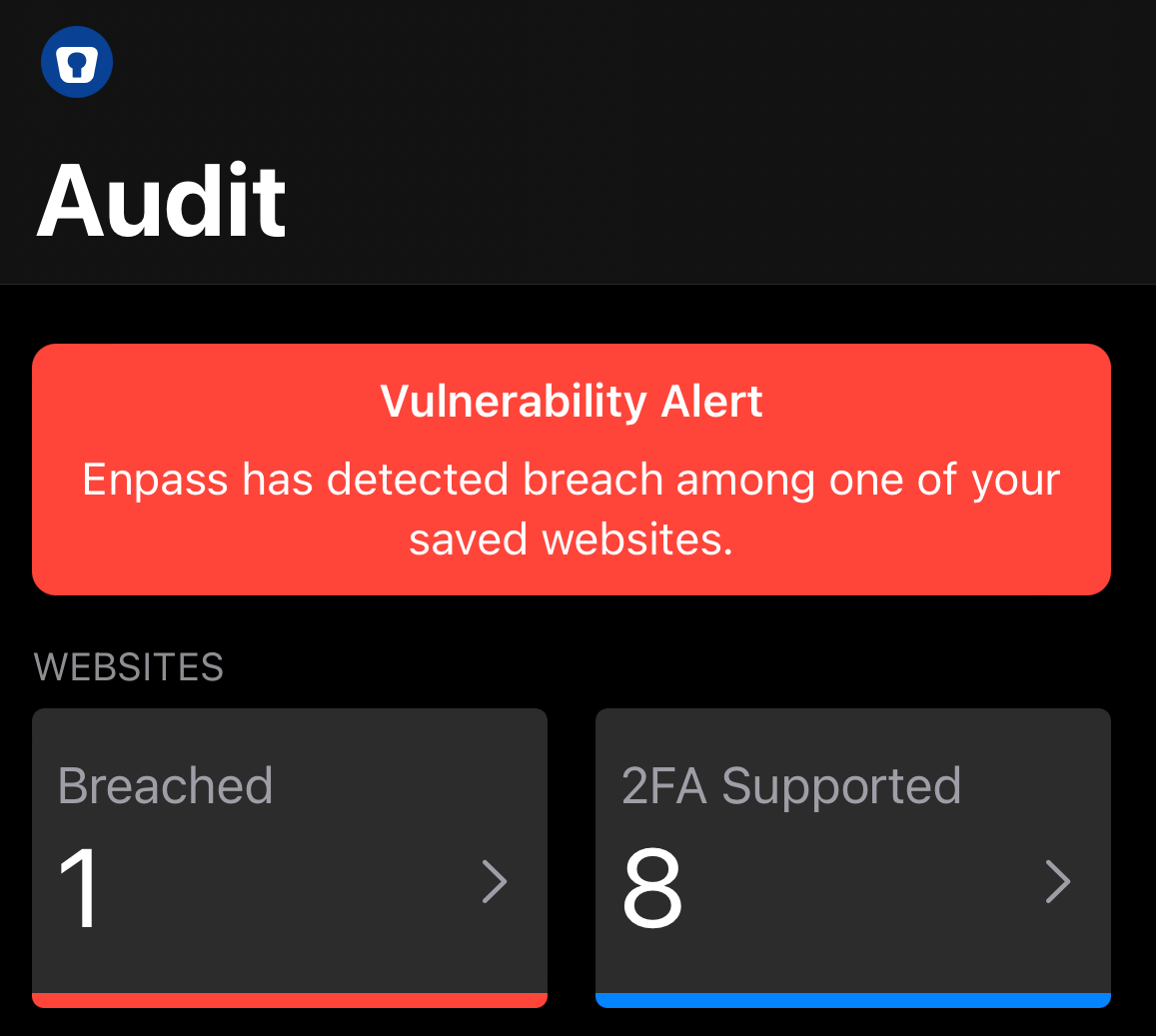Click the blue bar under 2FA card
The height and width of the screenshot is (1036, 1156).
coord(853,1000)
